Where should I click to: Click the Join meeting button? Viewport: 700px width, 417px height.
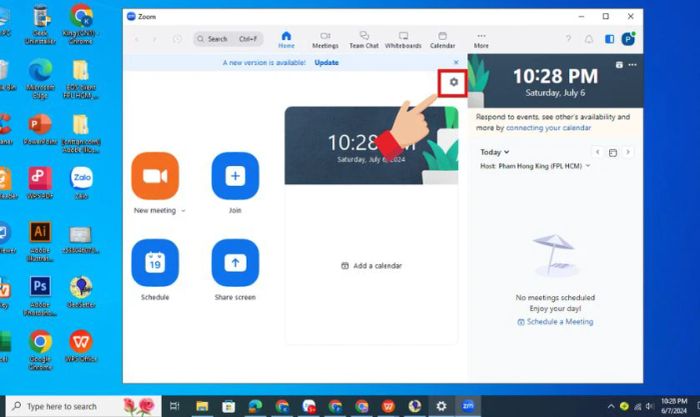pos(235,176)
